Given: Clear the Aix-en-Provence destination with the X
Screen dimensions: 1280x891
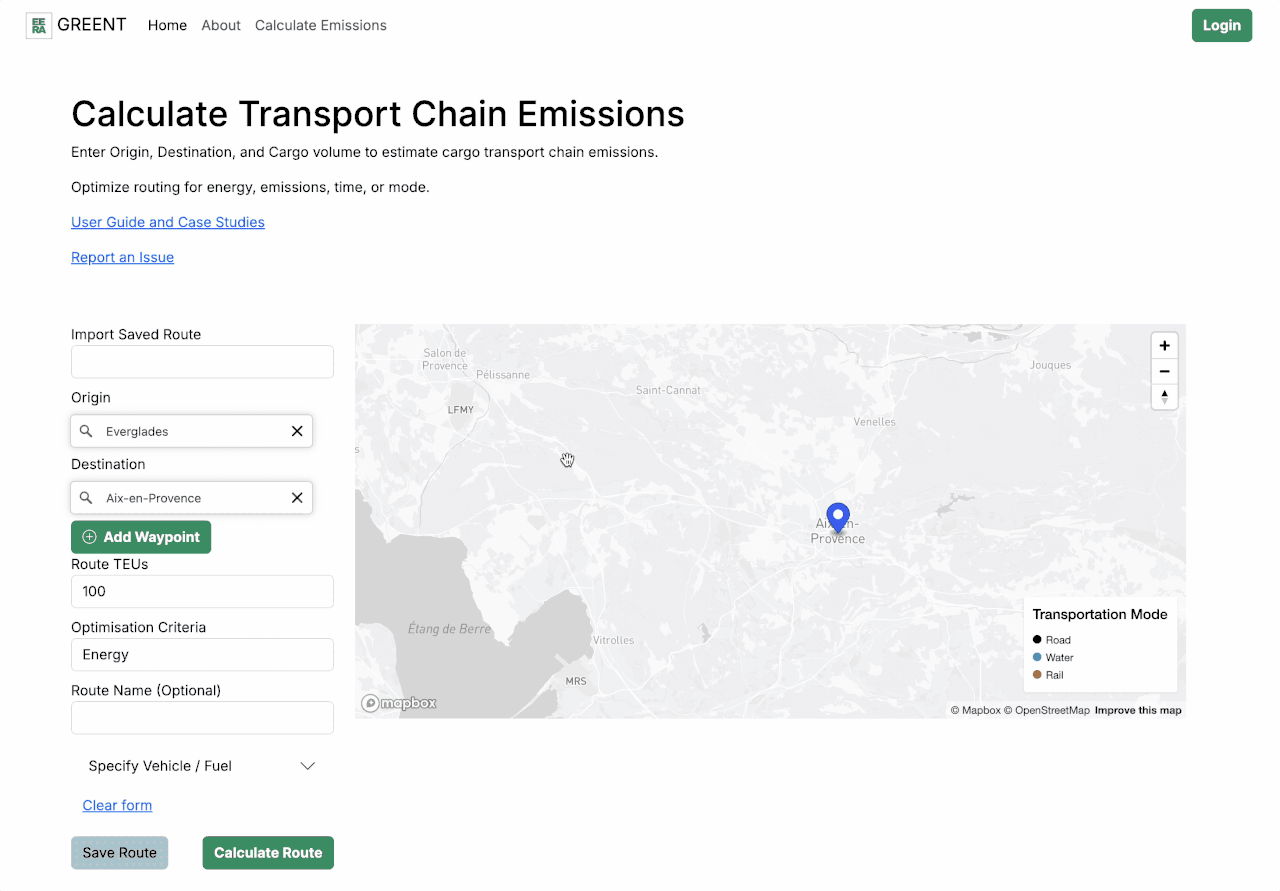Looking at the screenshot, I should [297, 497].
